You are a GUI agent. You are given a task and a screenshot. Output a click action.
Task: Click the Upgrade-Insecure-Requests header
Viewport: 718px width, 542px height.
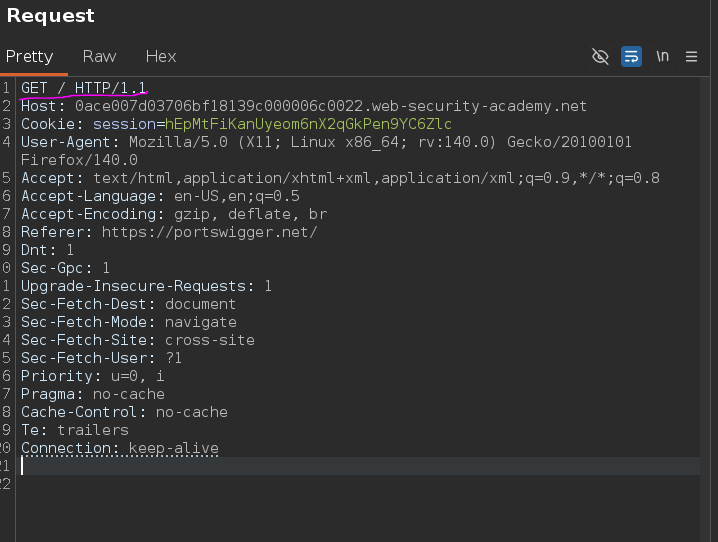pos(146,286)
